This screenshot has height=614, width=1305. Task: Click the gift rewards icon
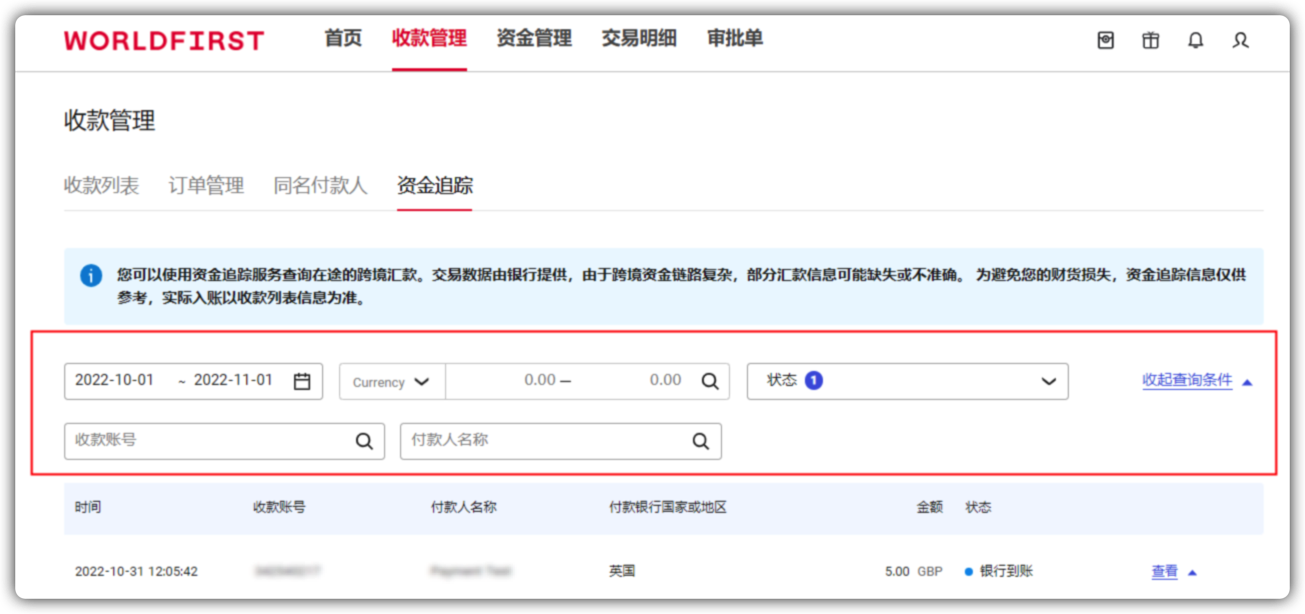point(1151,41)
